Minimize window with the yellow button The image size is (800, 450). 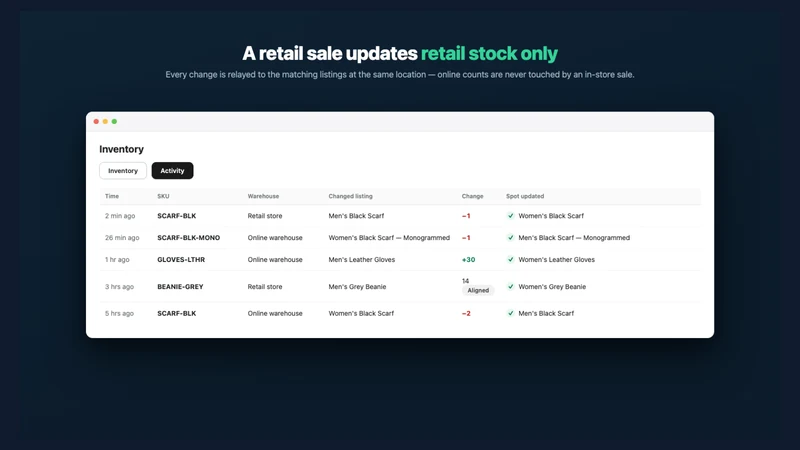pyautogui.click(x=105, y=121)
